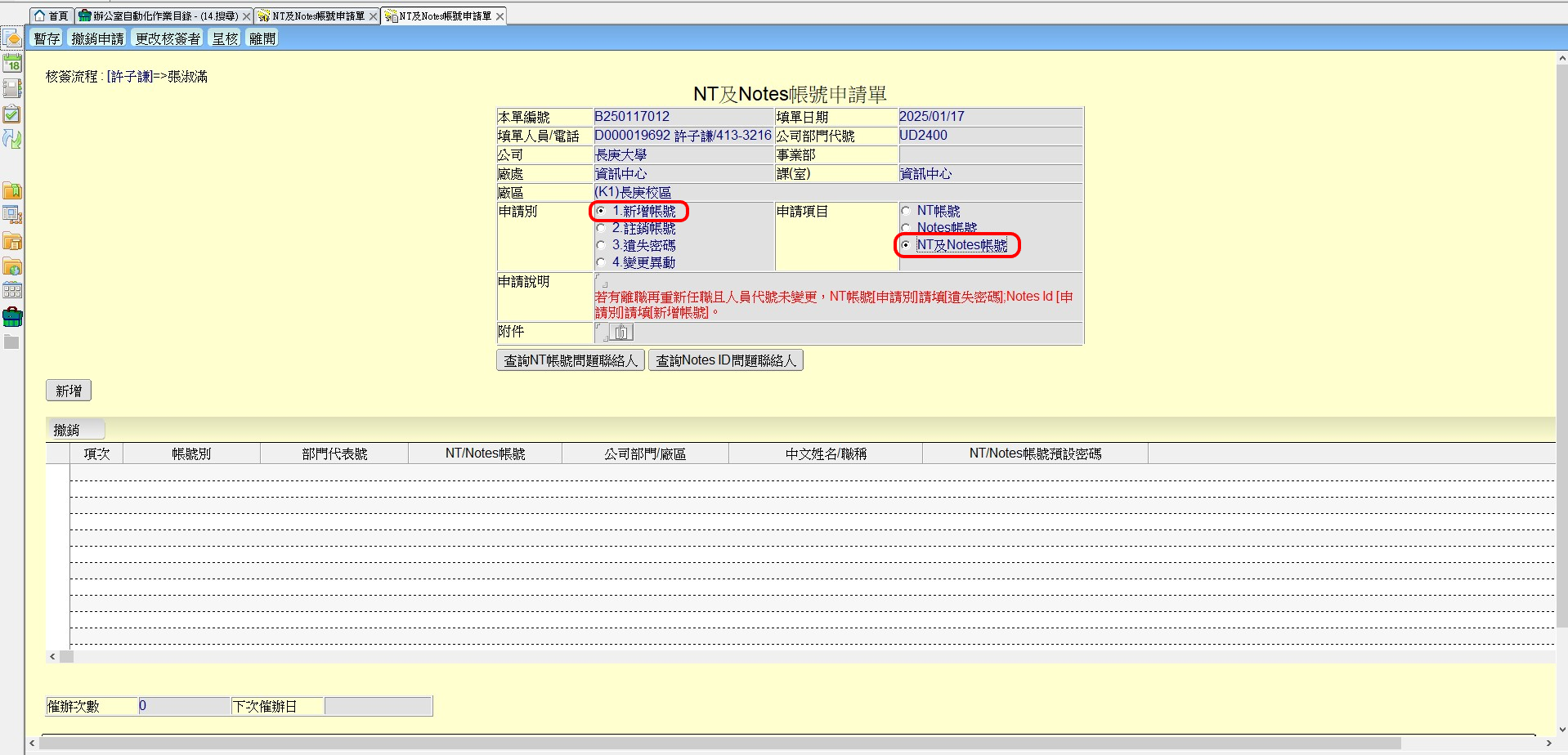1568x755 pixels.
Task: Close the active NT及Notes帳號申請單 tab
Action: [x=500, y=16]
